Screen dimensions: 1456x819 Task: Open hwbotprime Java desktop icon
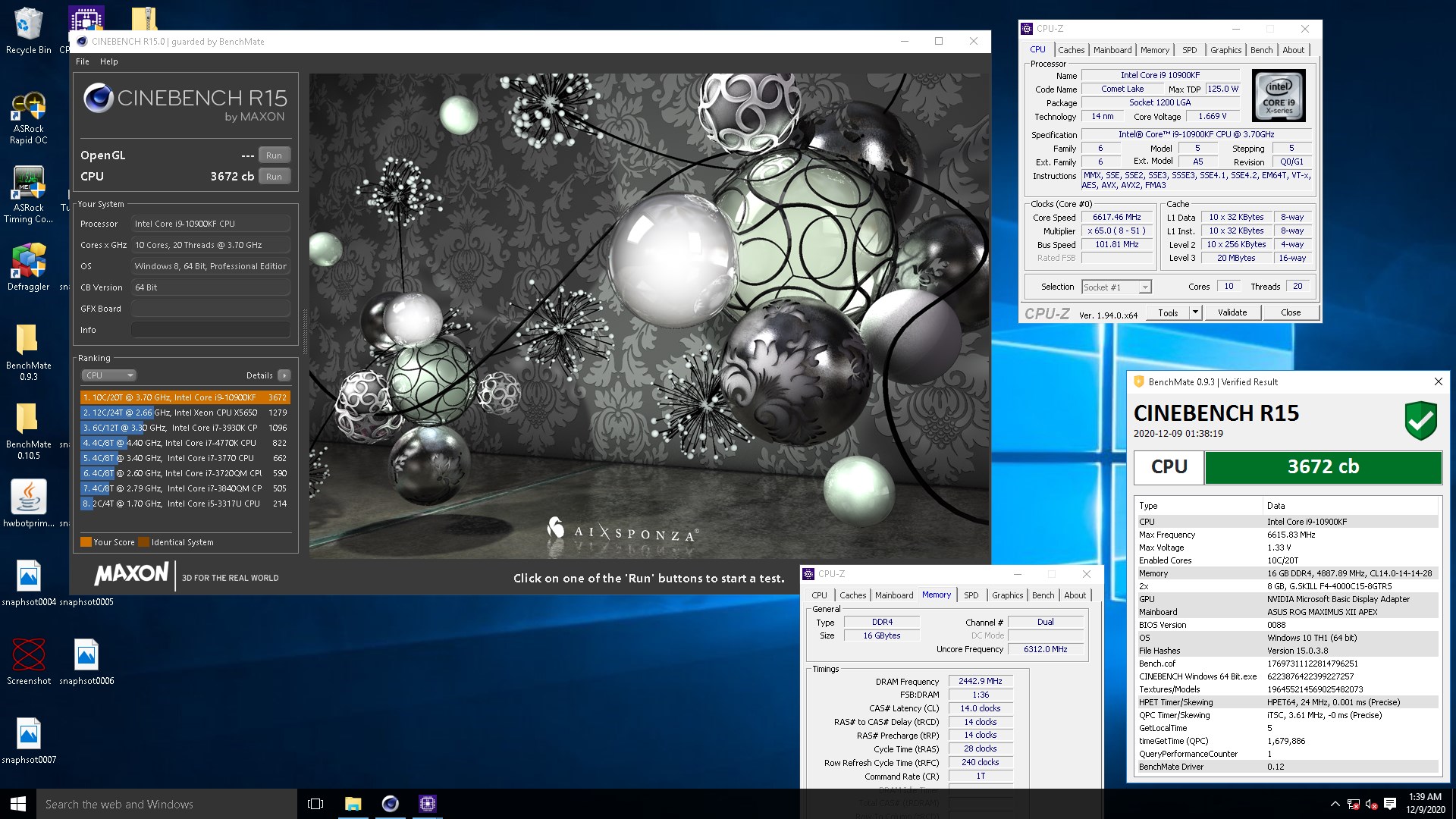[28, 503]
